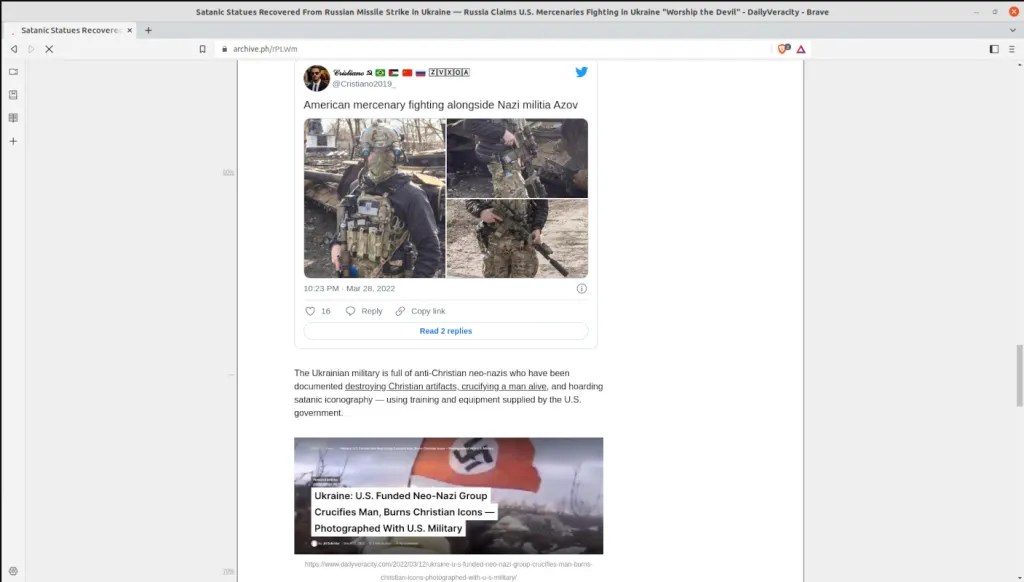The width and height of the screenshot is (1024, 582).
Task: Open sidebar settings gear at bottom left
Action: pyautogui.click(x=13, y=571)
